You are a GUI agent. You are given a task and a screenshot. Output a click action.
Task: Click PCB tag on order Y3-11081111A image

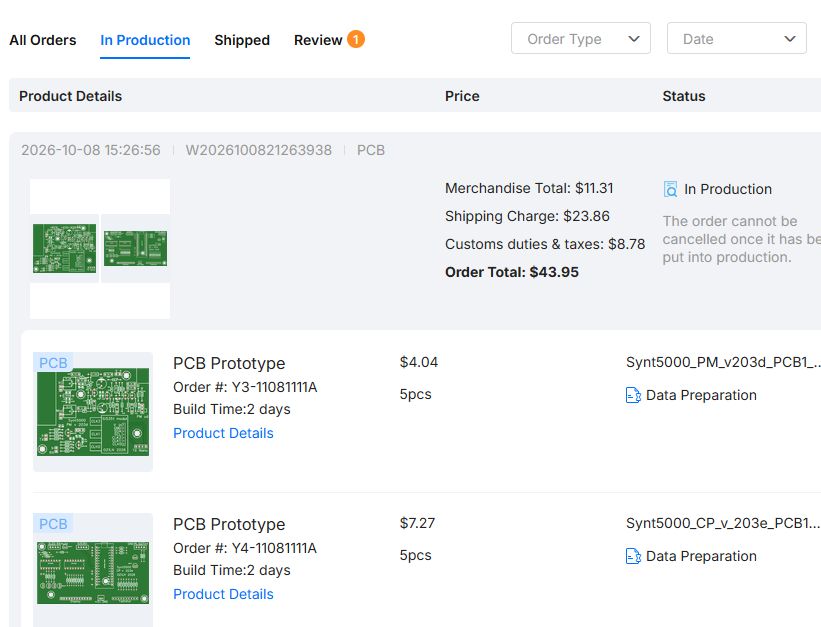point(53,362)
